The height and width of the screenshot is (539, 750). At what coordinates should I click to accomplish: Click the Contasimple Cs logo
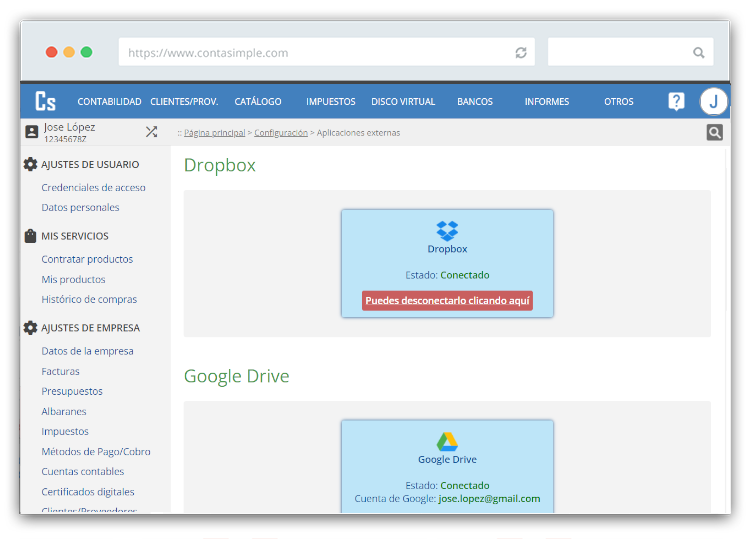(x=45, y=101)
